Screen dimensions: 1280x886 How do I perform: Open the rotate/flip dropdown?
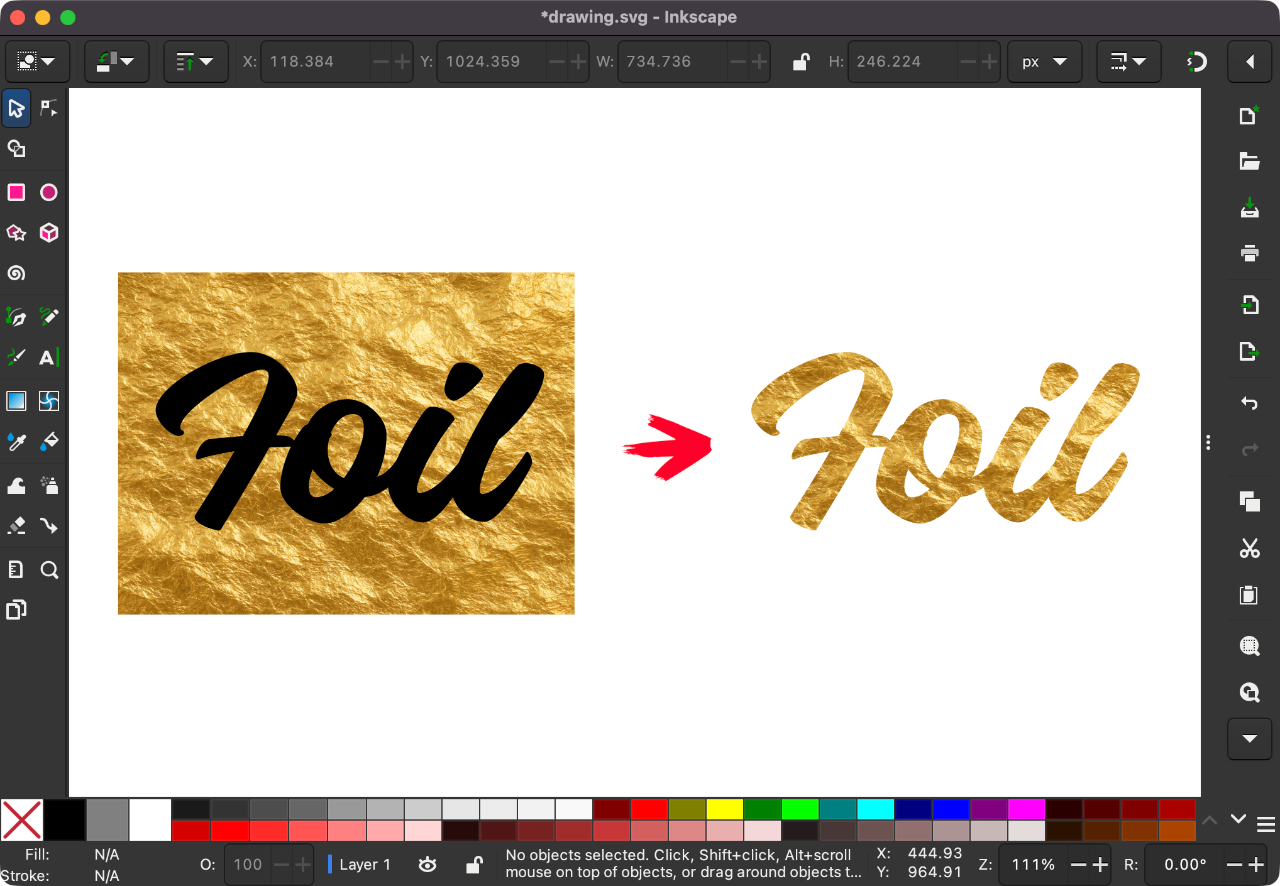(x=117, y=62)
